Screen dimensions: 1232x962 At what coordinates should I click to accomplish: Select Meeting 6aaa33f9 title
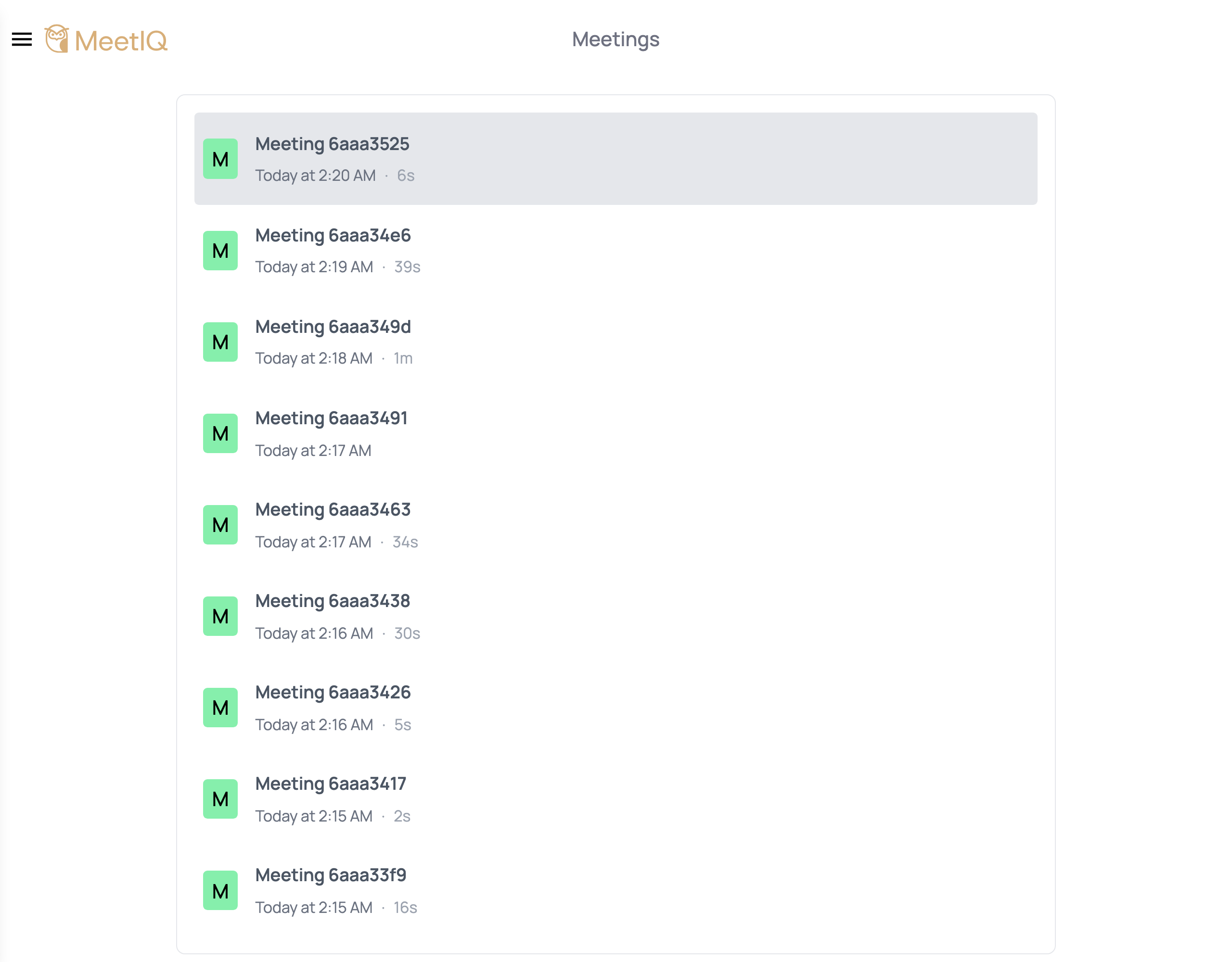(x=331, y=874)
